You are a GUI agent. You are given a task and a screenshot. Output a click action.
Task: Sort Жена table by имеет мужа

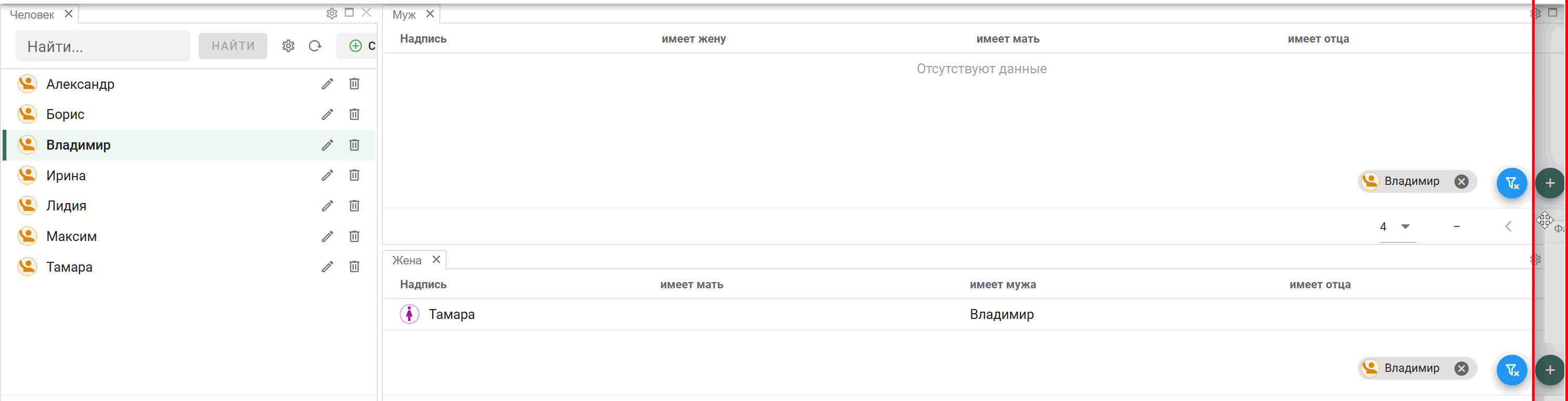(x=1003, y=284)
